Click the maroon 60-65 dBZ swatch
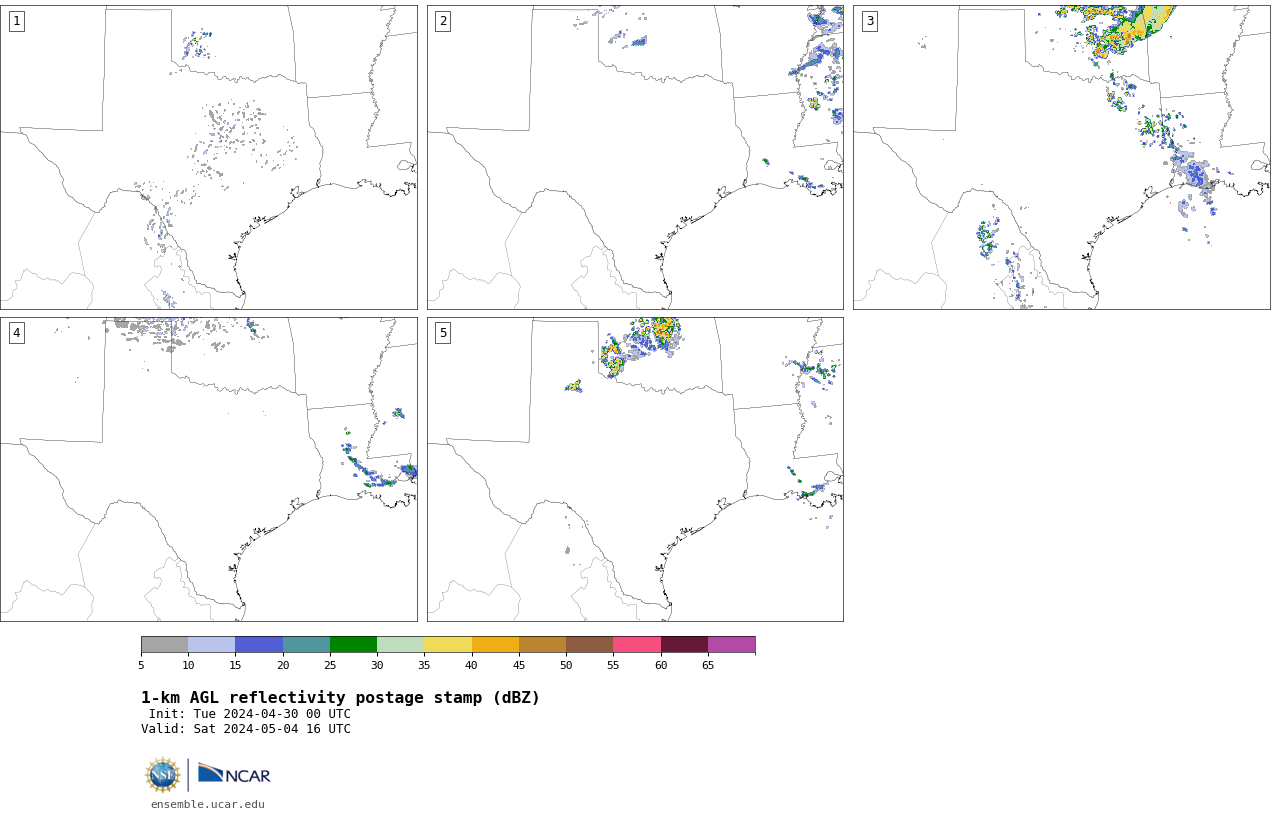 [684, 645]
